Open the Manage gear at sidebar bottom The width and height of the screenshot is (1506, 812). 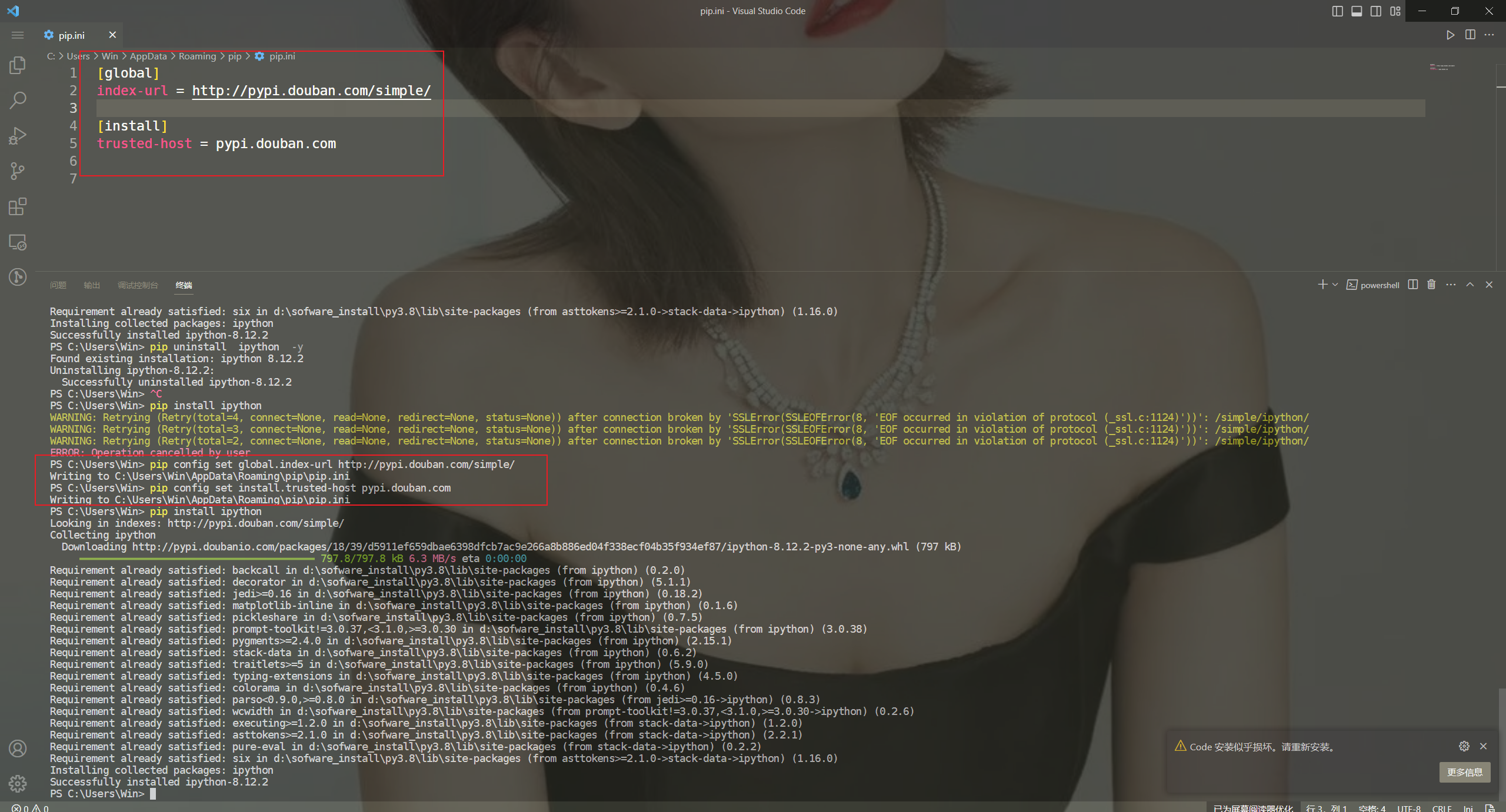tap(18, 783)
